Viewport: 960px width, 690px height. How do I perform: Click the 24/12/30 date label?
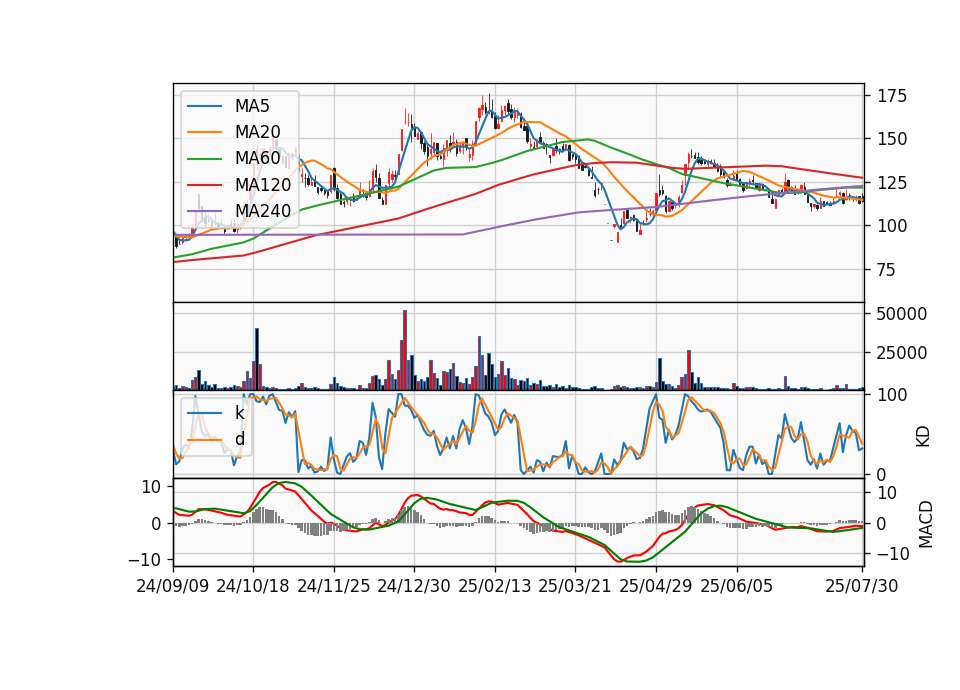pyautogui.click(x=414, y=586)
